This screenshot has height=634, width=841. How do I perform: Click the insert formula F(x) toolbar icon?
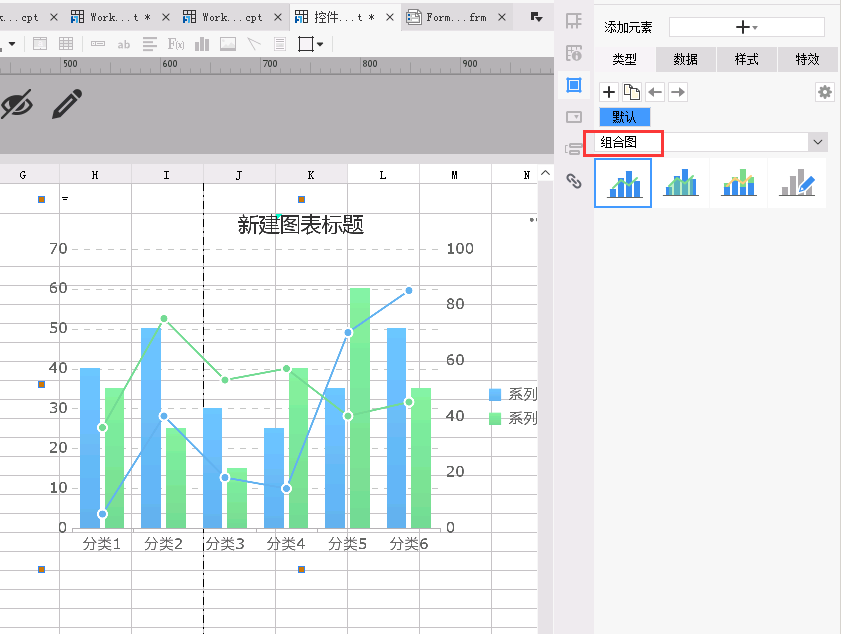pos(176,44)
